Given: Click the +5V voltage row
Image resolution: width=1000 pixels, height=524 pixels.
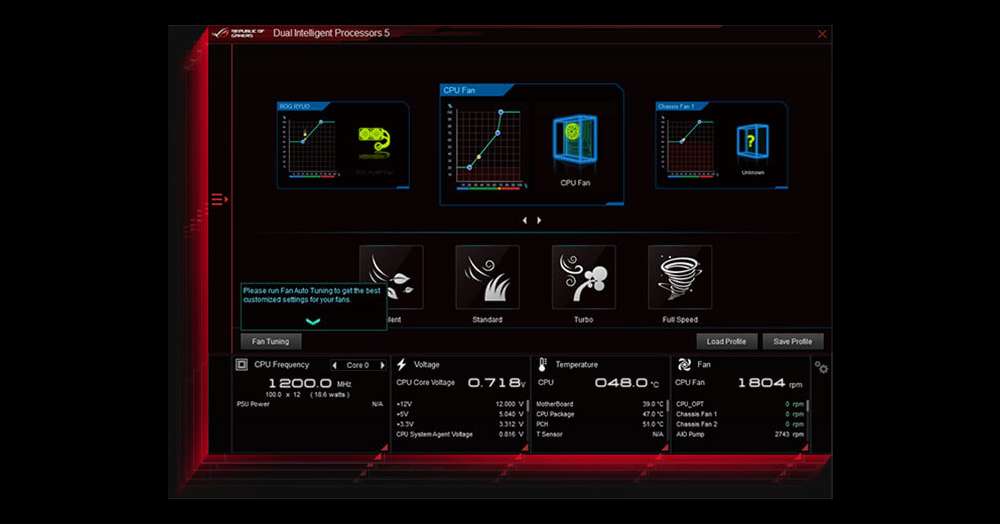Looking at the screenshot, I should (x=460, y=414).
